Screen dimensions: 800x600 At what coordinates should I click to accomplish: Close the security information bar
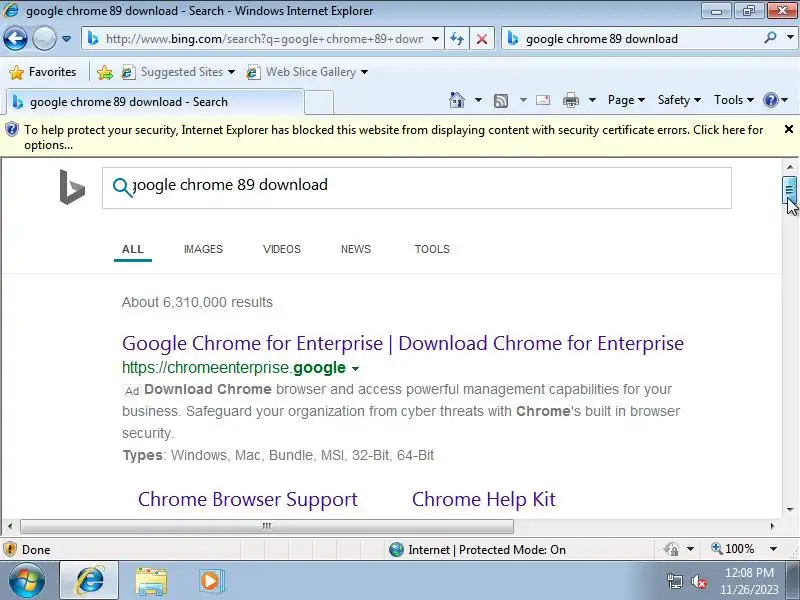pyautogui.click(x=789, y=129)
